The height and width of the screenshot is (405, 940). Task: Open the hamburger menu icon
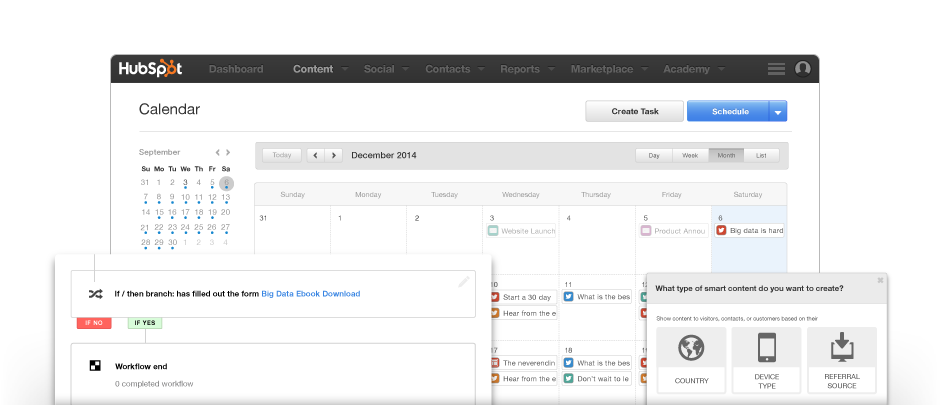click(776, 69)
